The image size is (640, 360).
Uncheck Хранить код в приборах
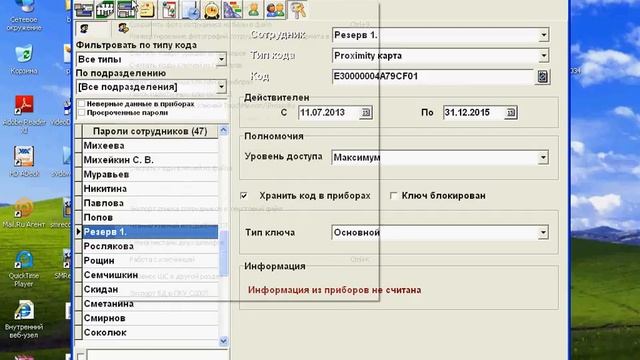[244, 196]
